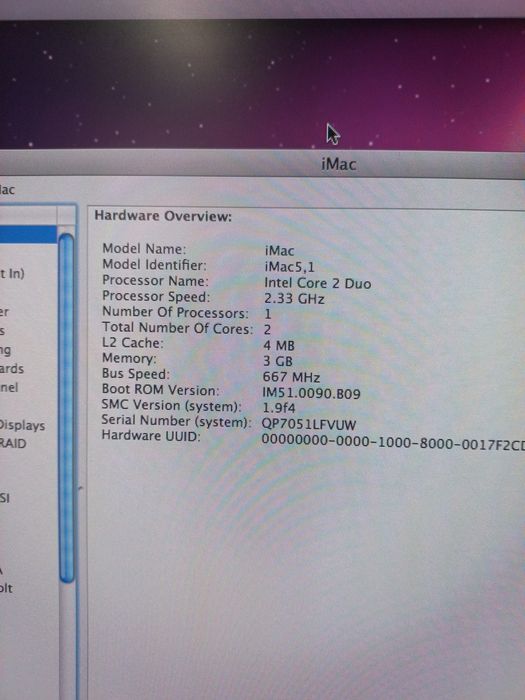Select the highlighted Hardware item in sidebar
This screenshot has width=525, height=700.
pyautogui.click(x=28, y=234)
